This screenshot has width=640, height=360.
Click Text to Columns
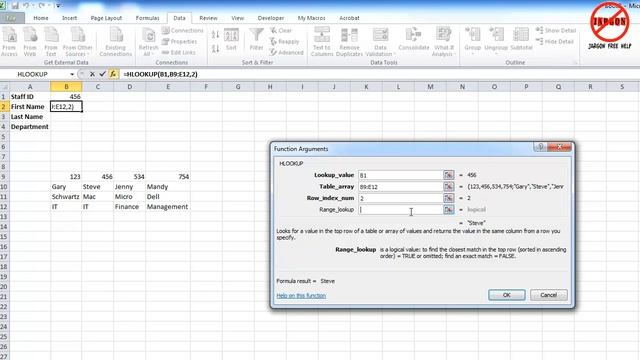[322, 42]
